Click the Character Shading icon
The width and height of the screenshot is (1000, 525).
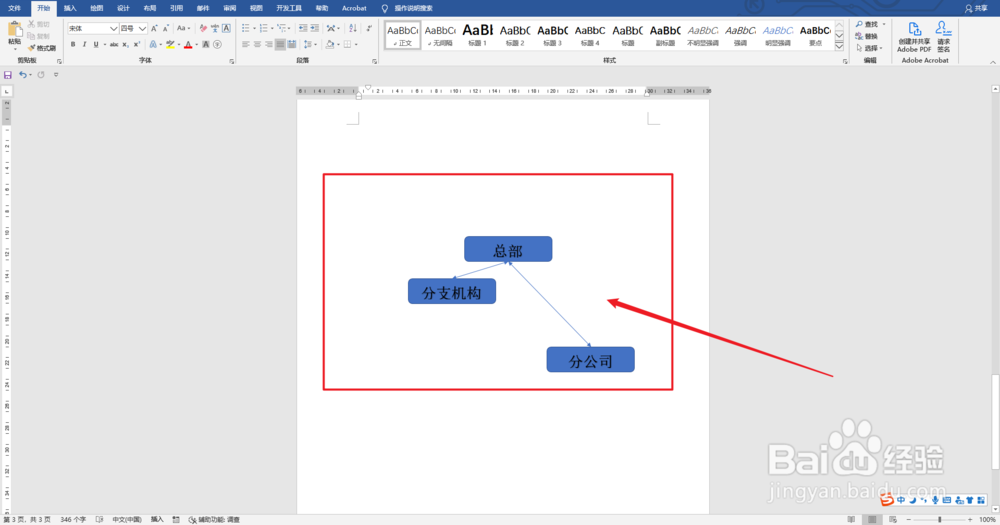(205, 45)
